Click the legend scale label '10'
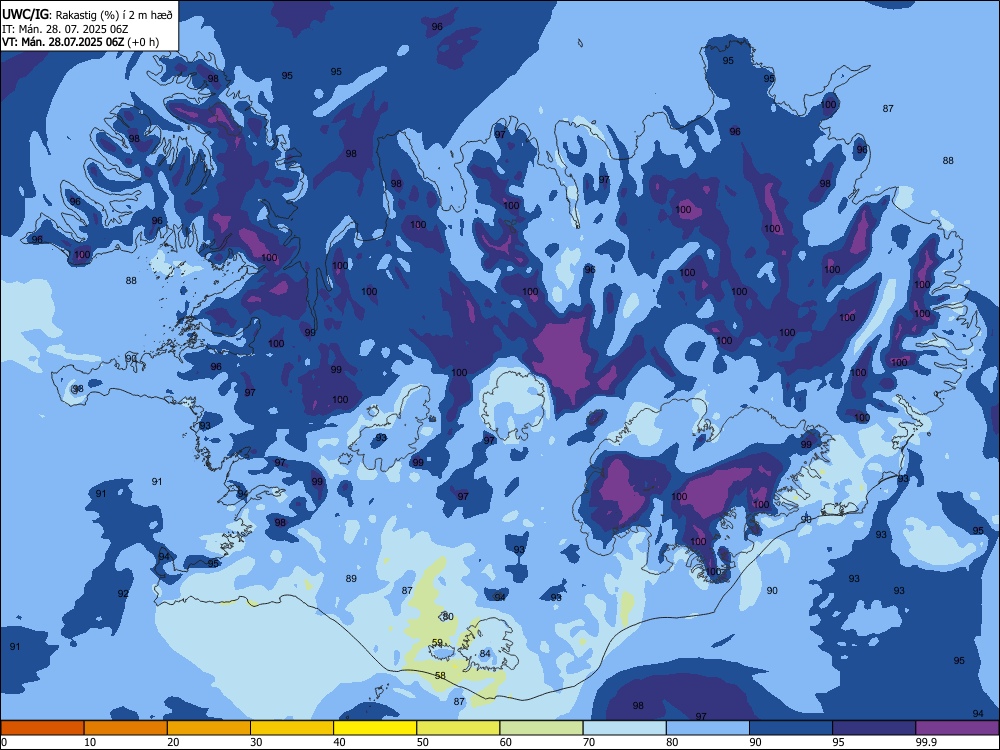The image size is (1000, 750). [90, 742]
